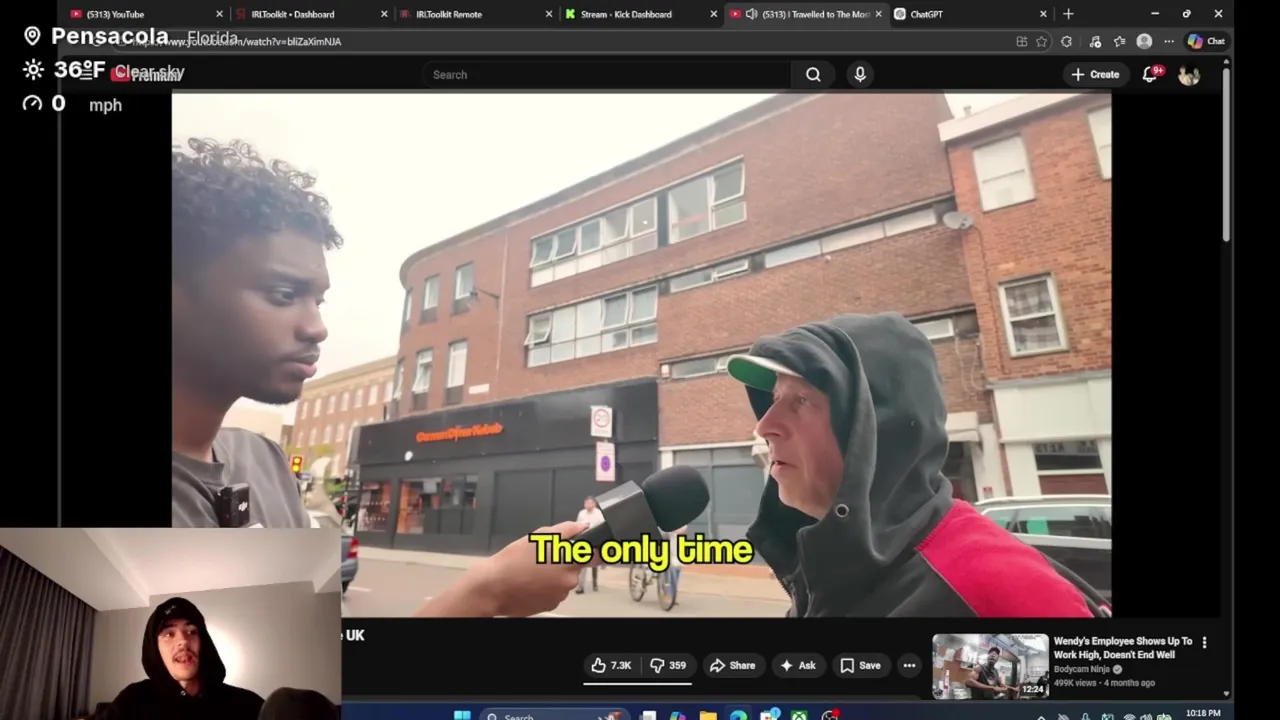
Task: Focus the YouTube search field
Action: (x=606, y=74)
